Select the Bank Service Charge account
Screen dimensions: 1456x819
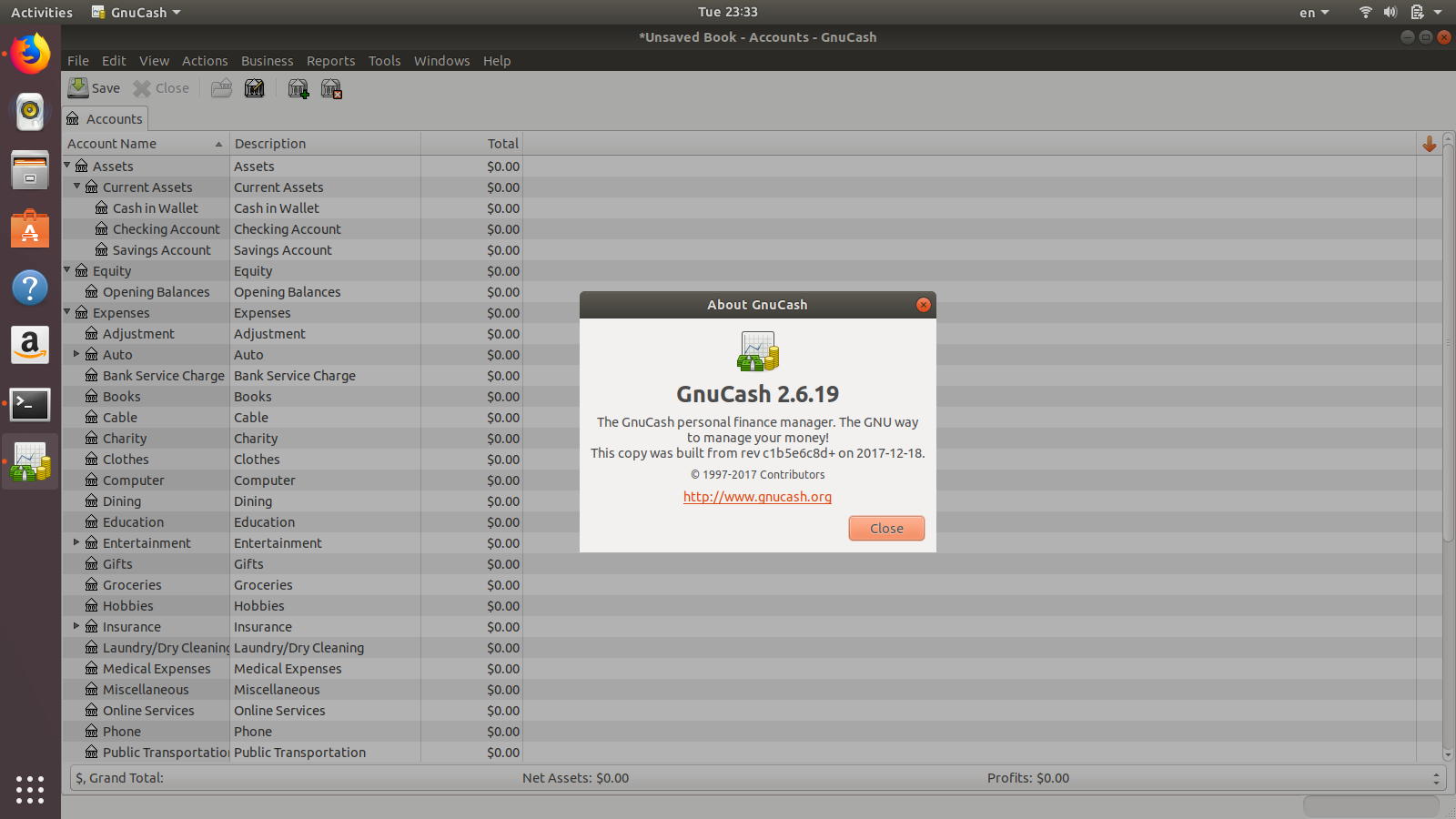(x=163, y=376)
